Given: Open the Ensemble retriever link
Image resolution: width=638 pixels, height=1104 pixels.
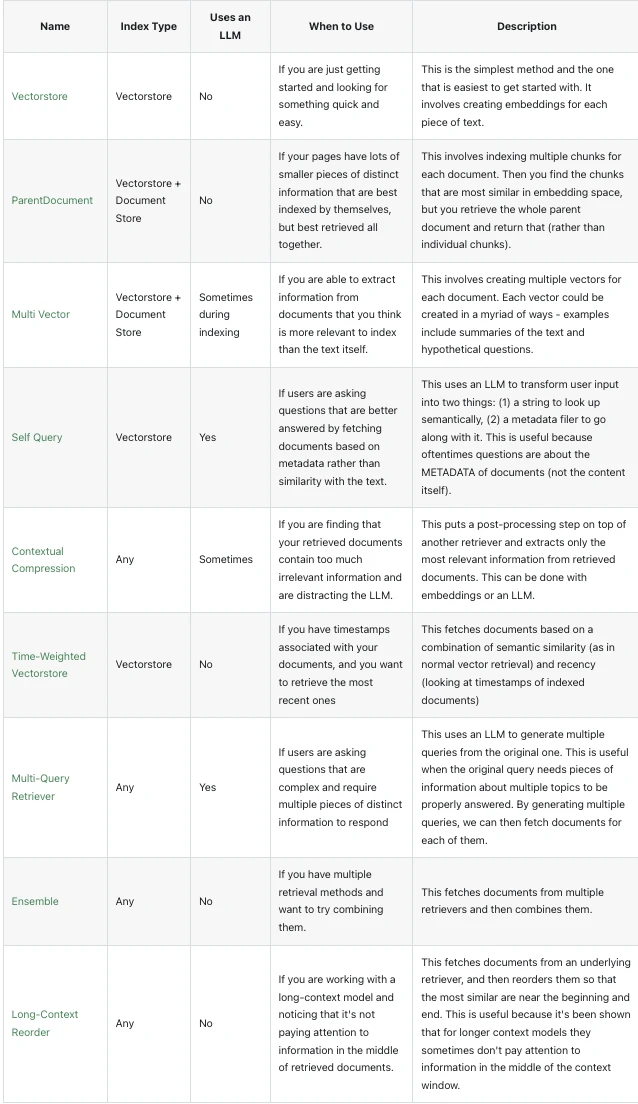Looking at the screenshot, I should (35, 901).
